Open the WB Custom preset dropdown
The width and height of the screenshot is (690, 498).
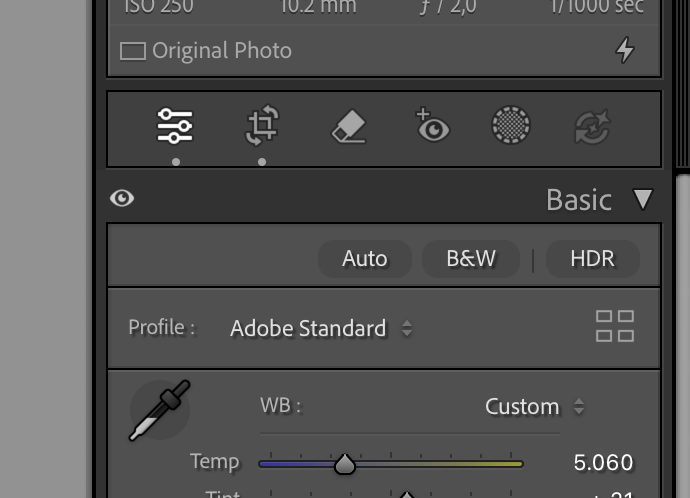(535, 406)
